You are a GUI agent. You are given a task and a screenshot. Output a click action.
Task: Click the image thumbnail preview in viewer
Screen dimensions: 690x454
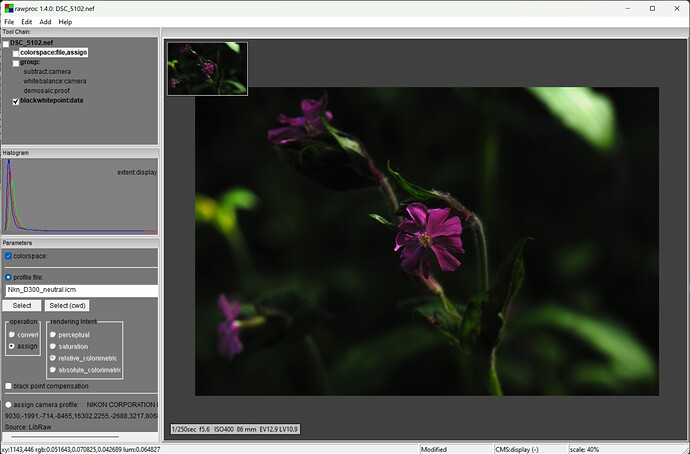[x=207, y=69]
